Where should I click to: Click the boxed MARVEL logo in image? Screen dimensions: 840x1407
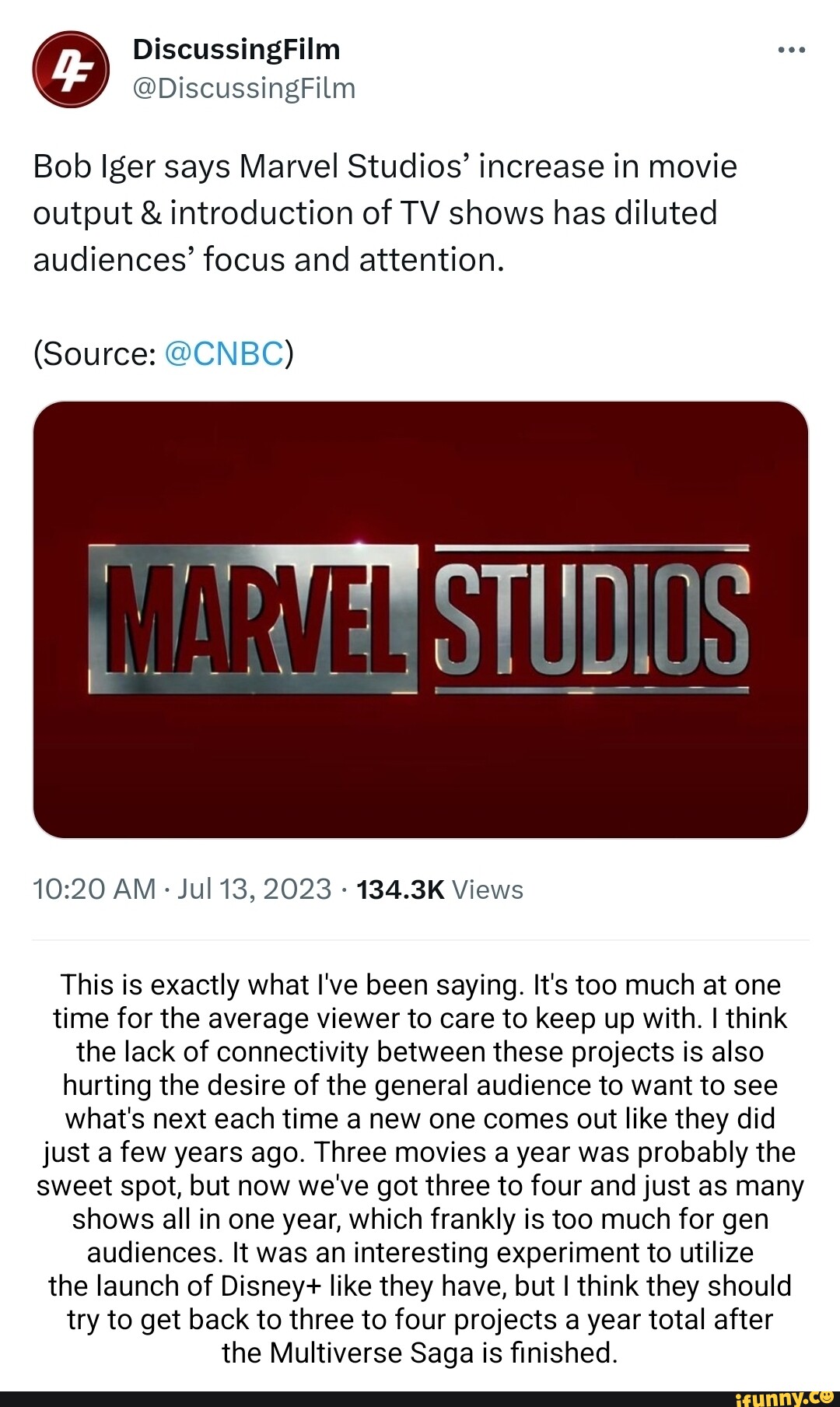[x=254, y=619]
